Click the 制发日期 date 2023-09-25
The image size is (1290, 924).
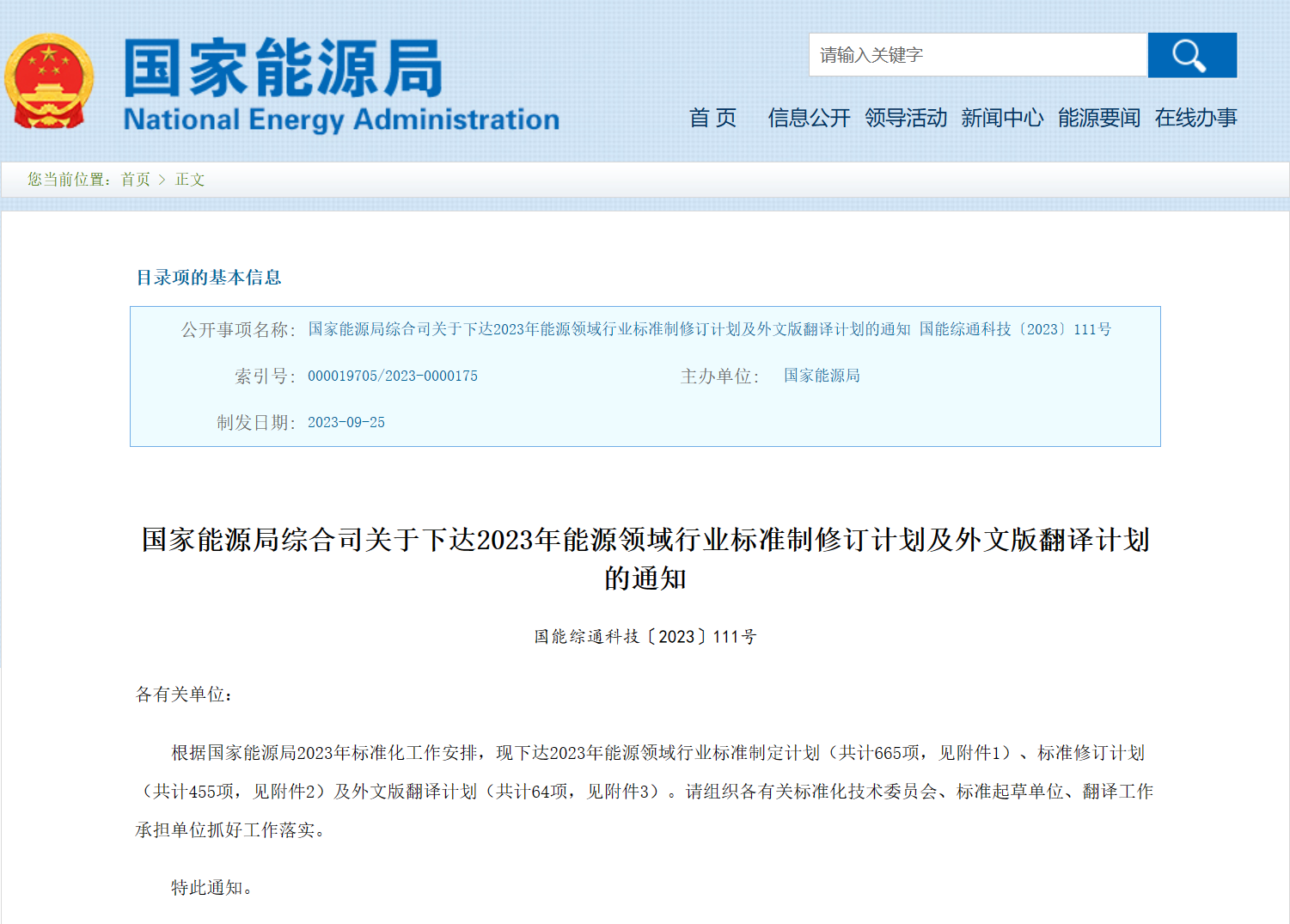coord(347,422)
